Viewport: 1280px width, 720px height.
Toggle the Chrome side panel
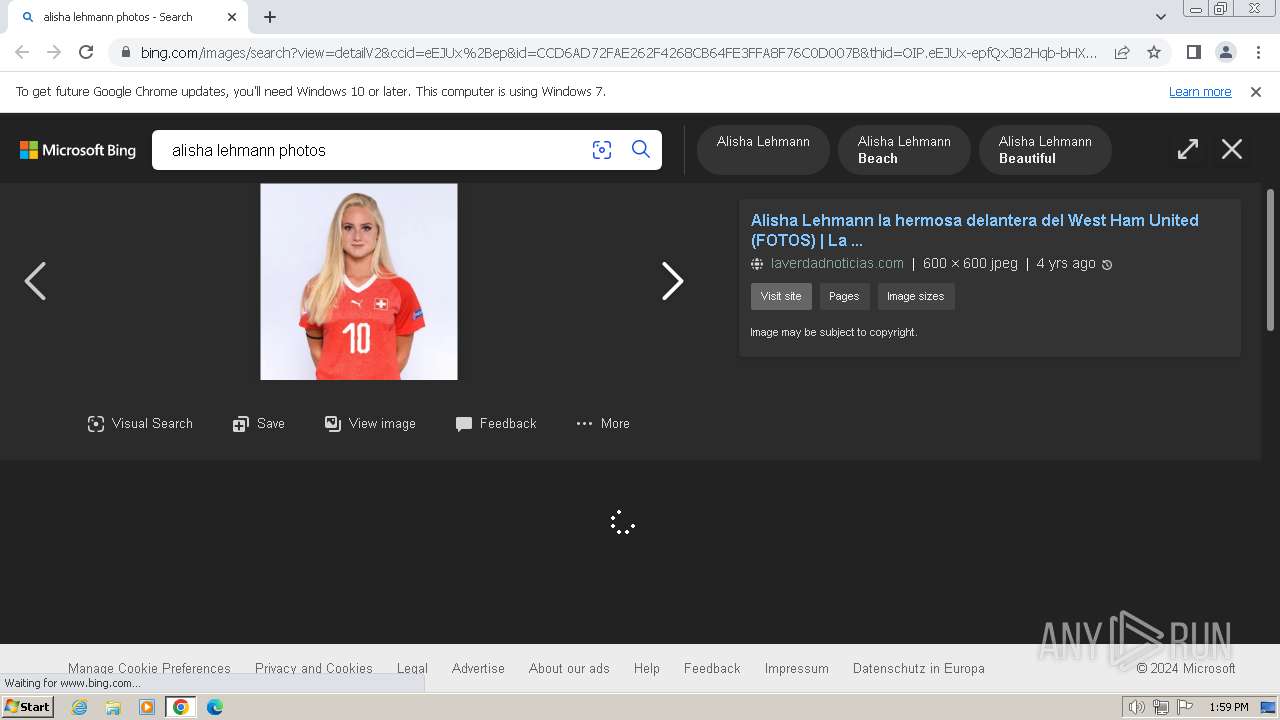[x=1194, y=52]
